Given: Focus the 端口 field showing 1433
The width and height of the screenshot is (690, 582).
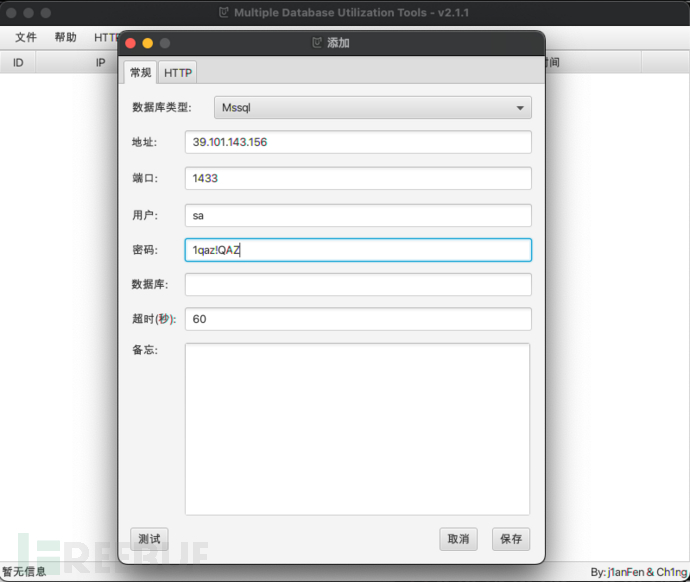Looking at the screenshot, I should coord(358,178).
